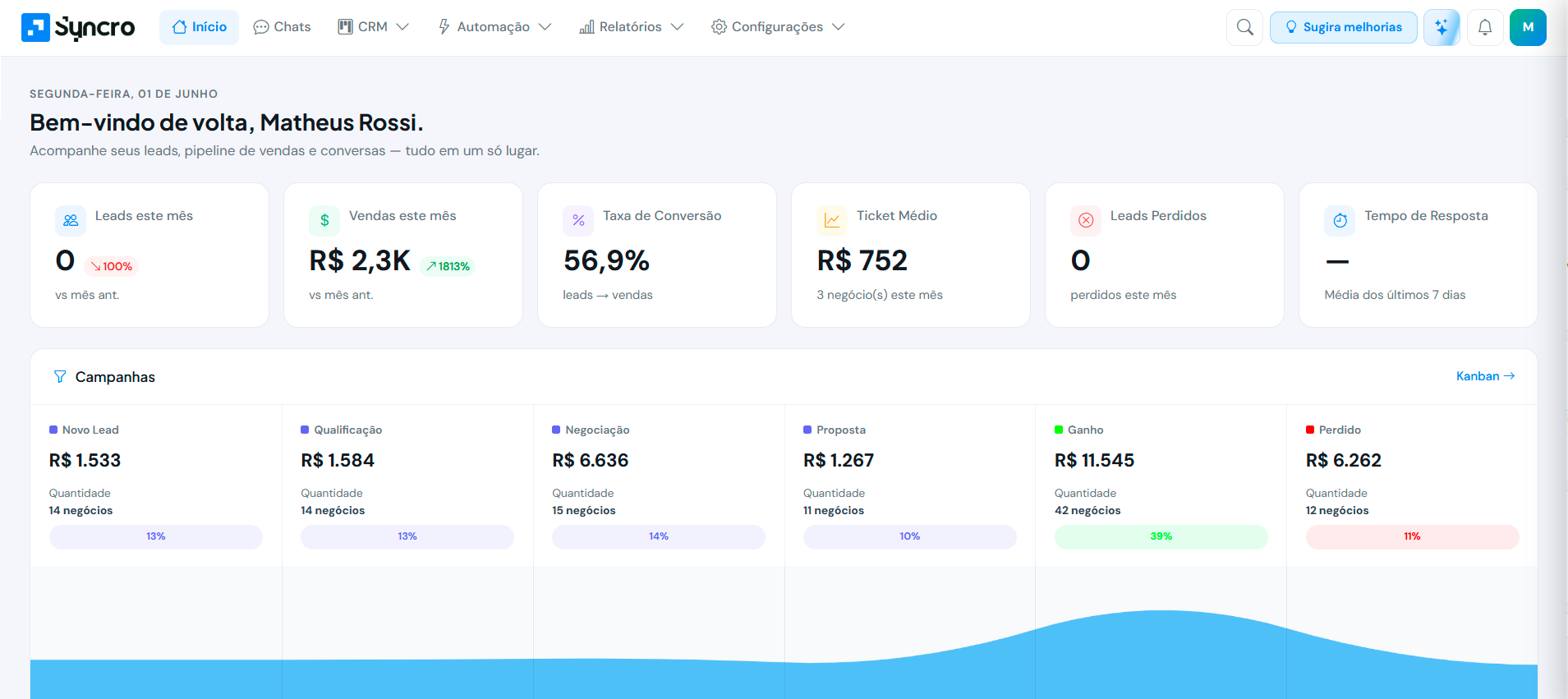This screenshot has height=699, width=1568.
Task: Expand the Automação dropdown chevron
Action: [x=545, y=27]
